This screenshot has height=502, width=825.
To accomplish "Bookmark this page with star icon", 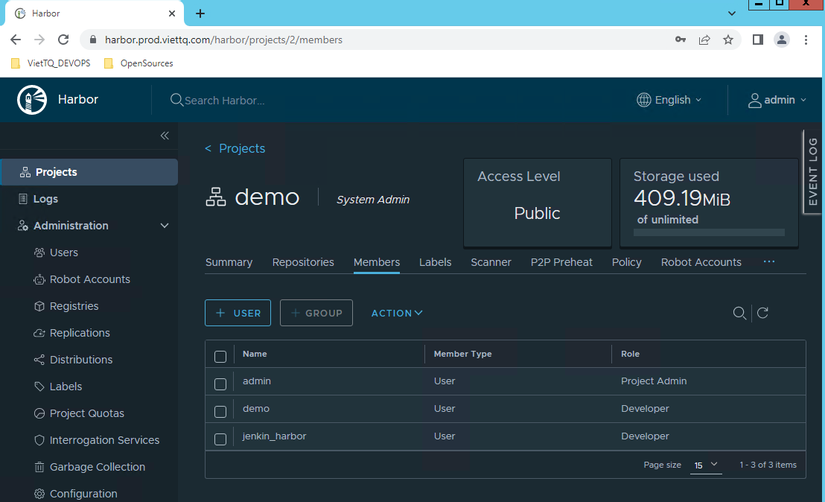I will tap(729, 40).
